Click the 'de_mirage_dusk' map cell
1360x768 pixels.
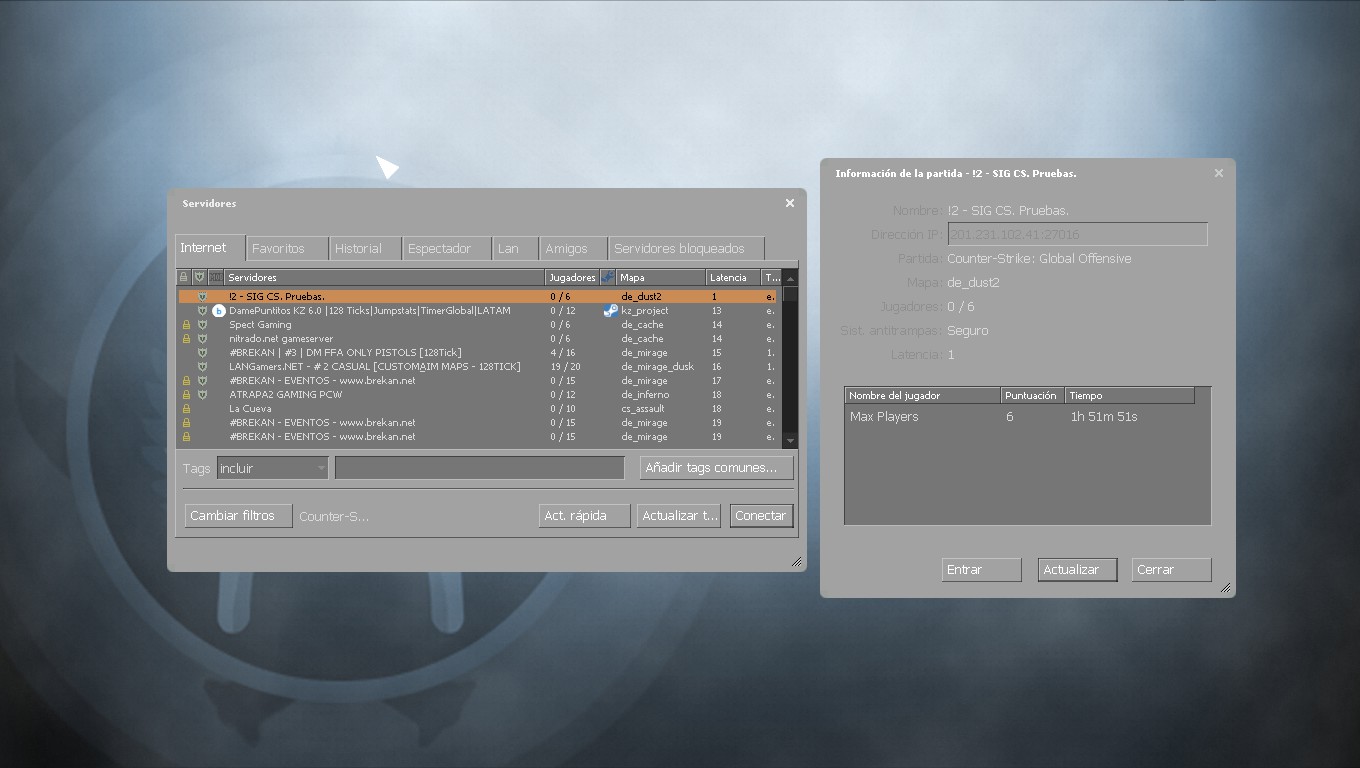657,367
